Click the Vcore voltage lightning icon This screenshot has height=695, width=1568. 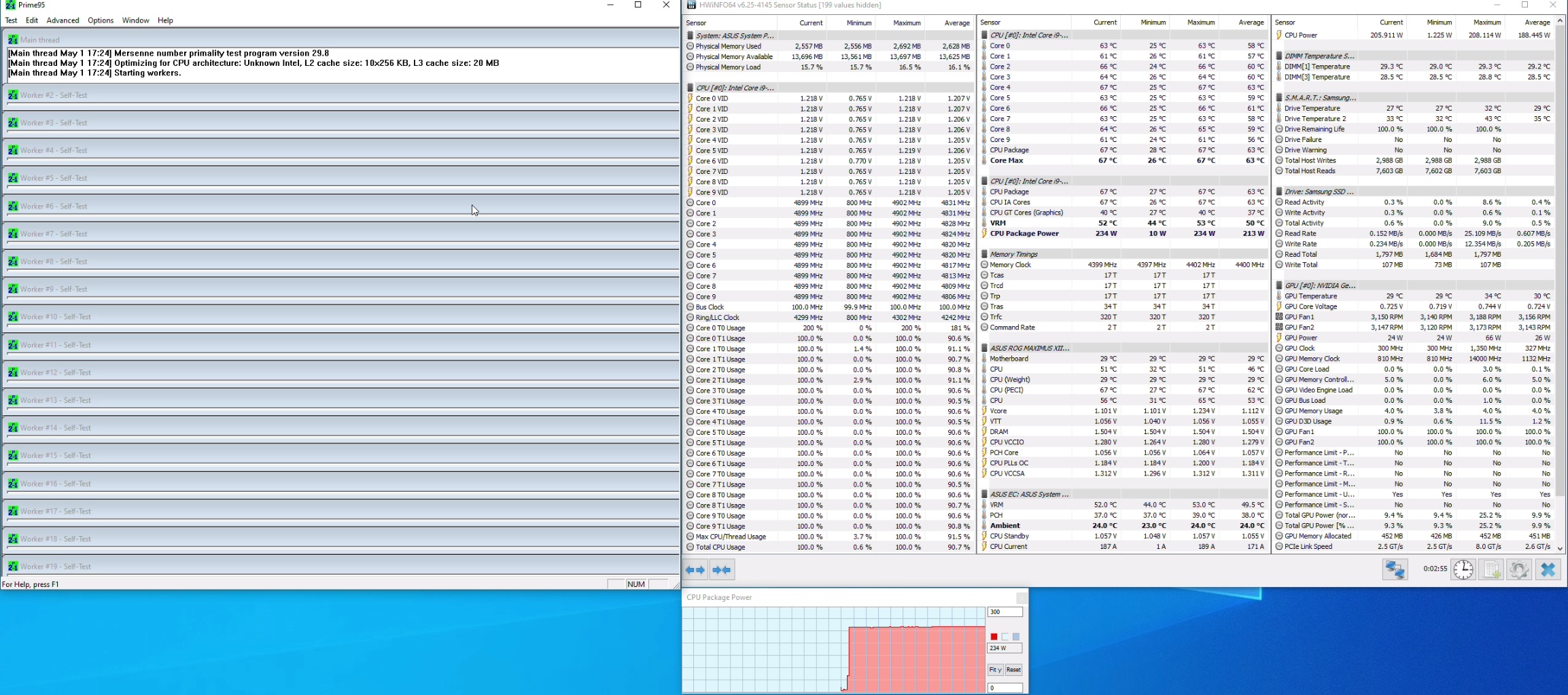(985, 411)
